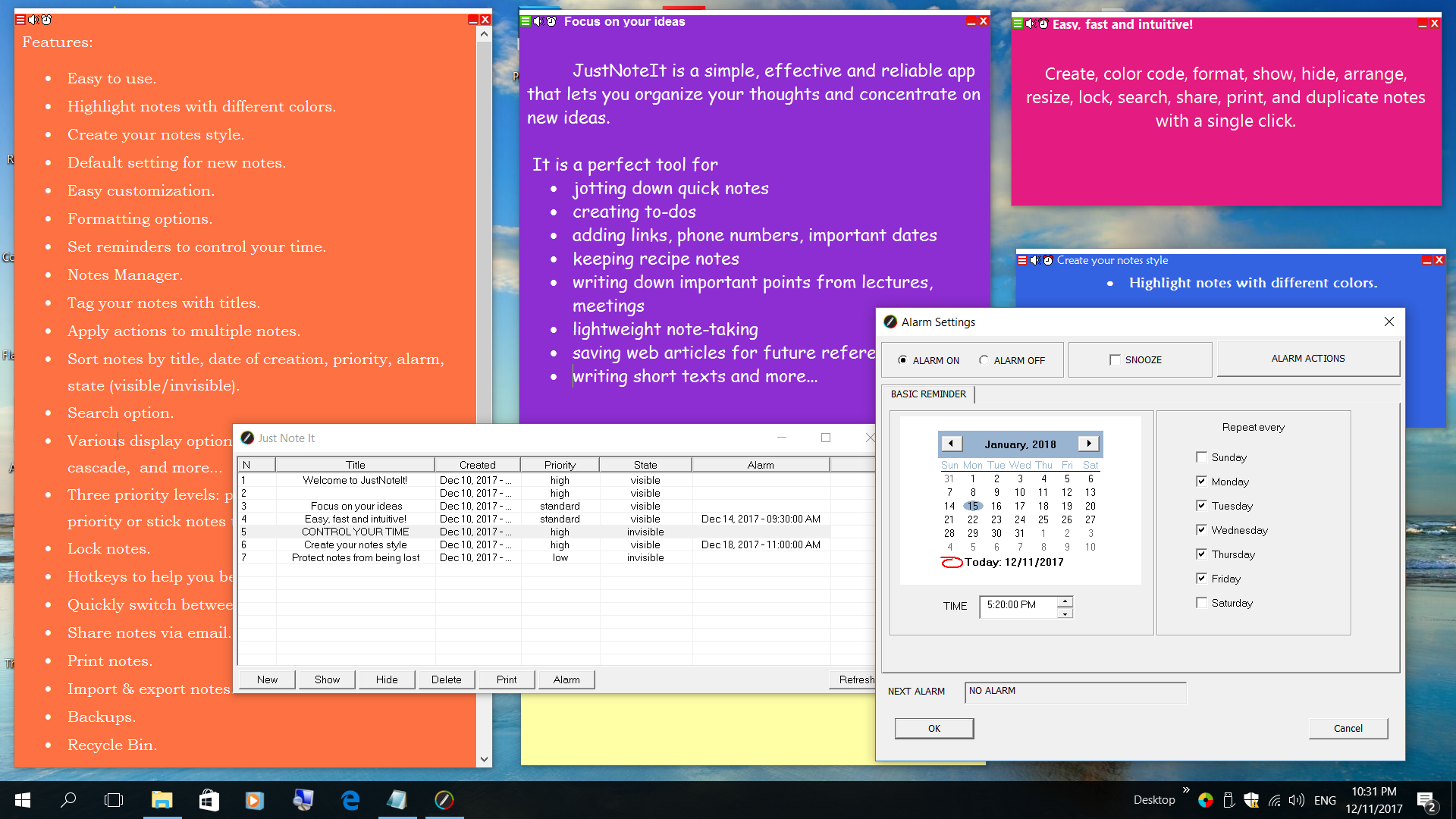The width and height of the screenshot is (1456, 819).
Task: Open the Windows Start menu
Action: point(22,800)
